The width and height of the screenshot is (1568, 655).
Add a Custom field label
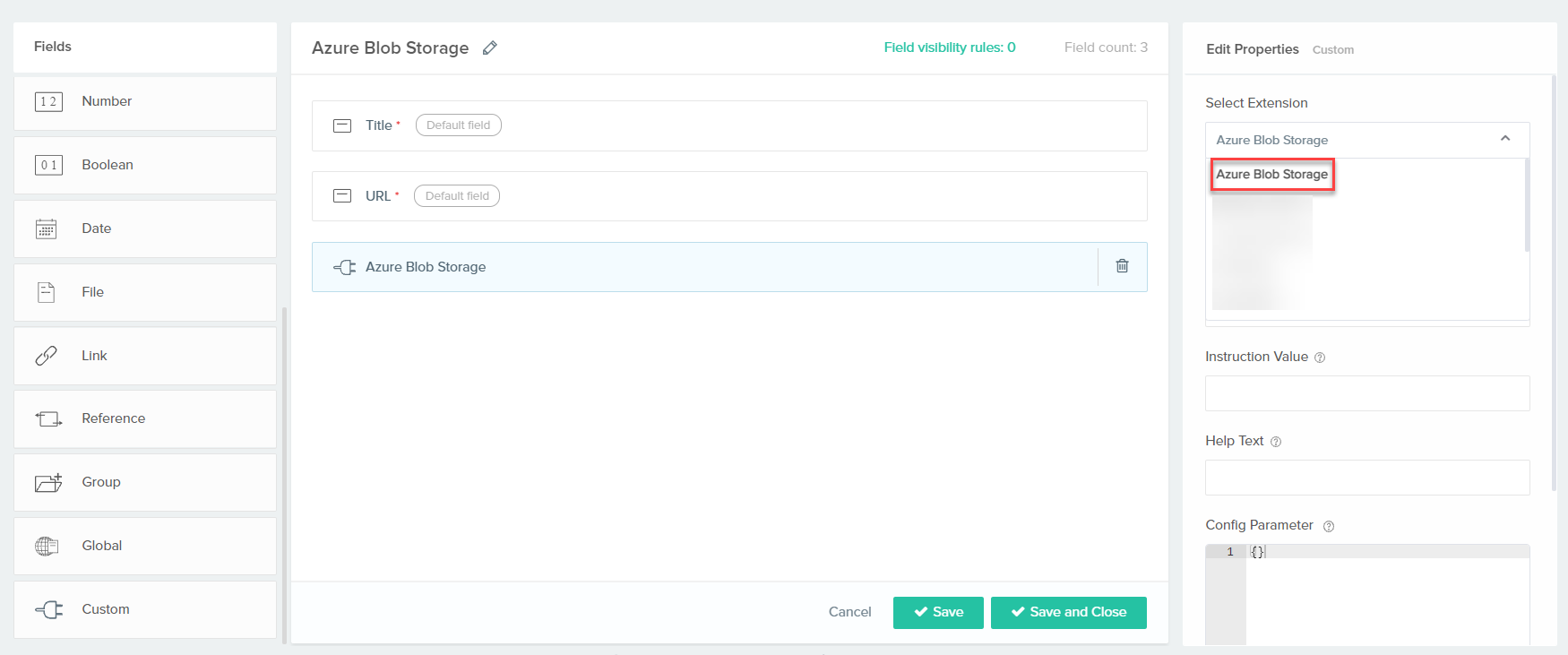(106, 609)
